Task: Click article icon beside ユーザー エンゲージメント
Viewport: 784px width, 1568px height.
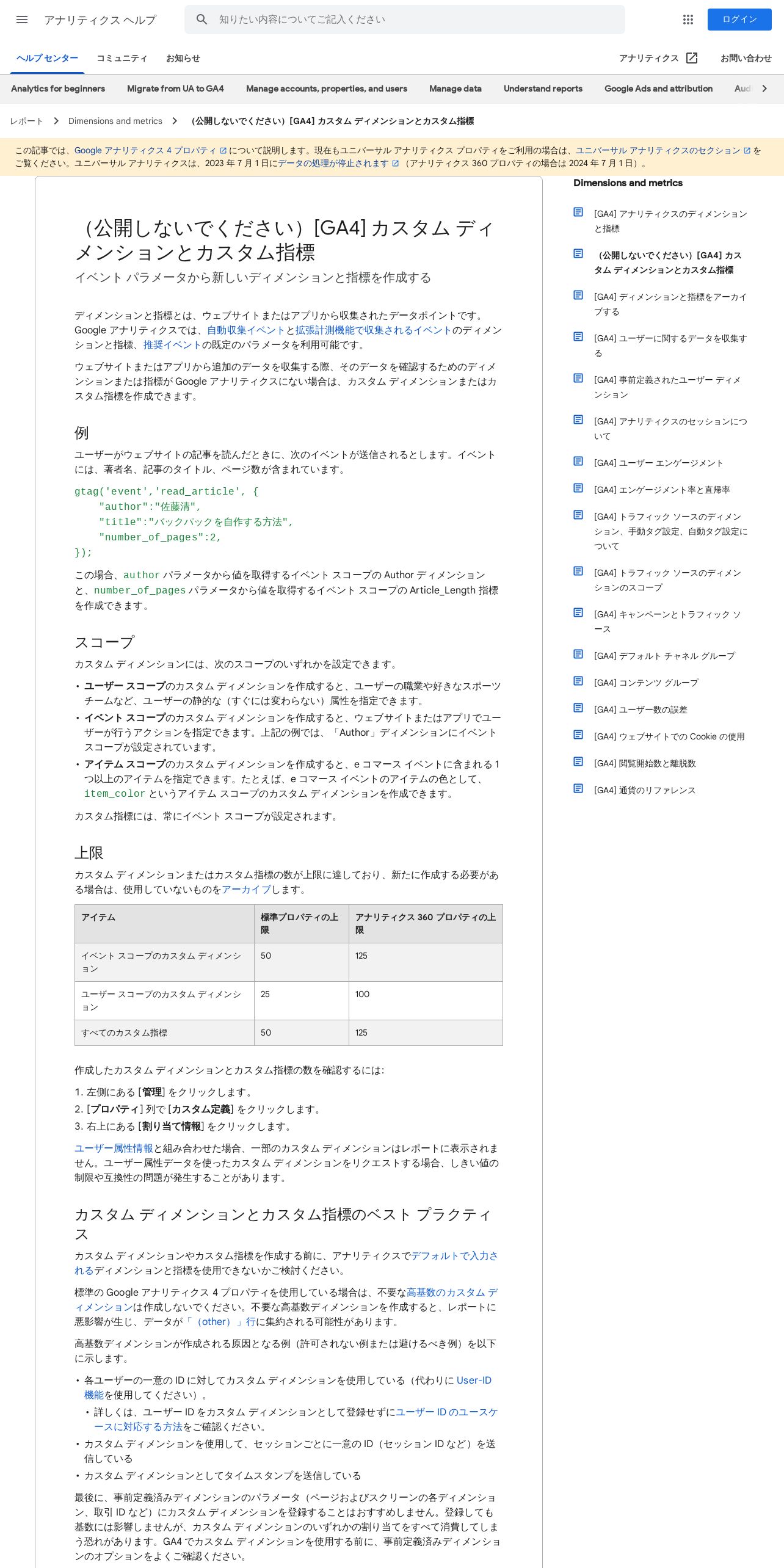Action: (x=578, y=461)
